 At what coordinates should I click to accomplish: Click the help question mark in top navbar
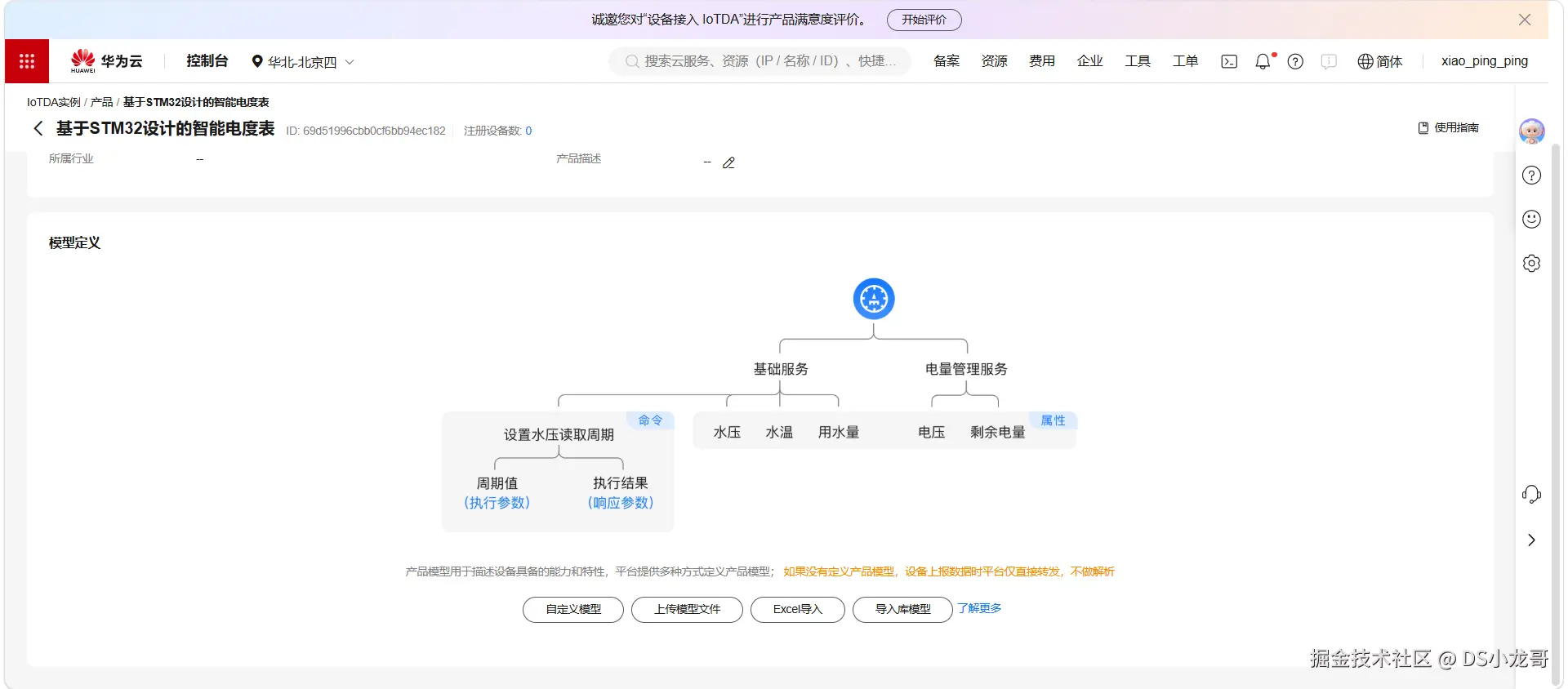[x=1295, y=61]
